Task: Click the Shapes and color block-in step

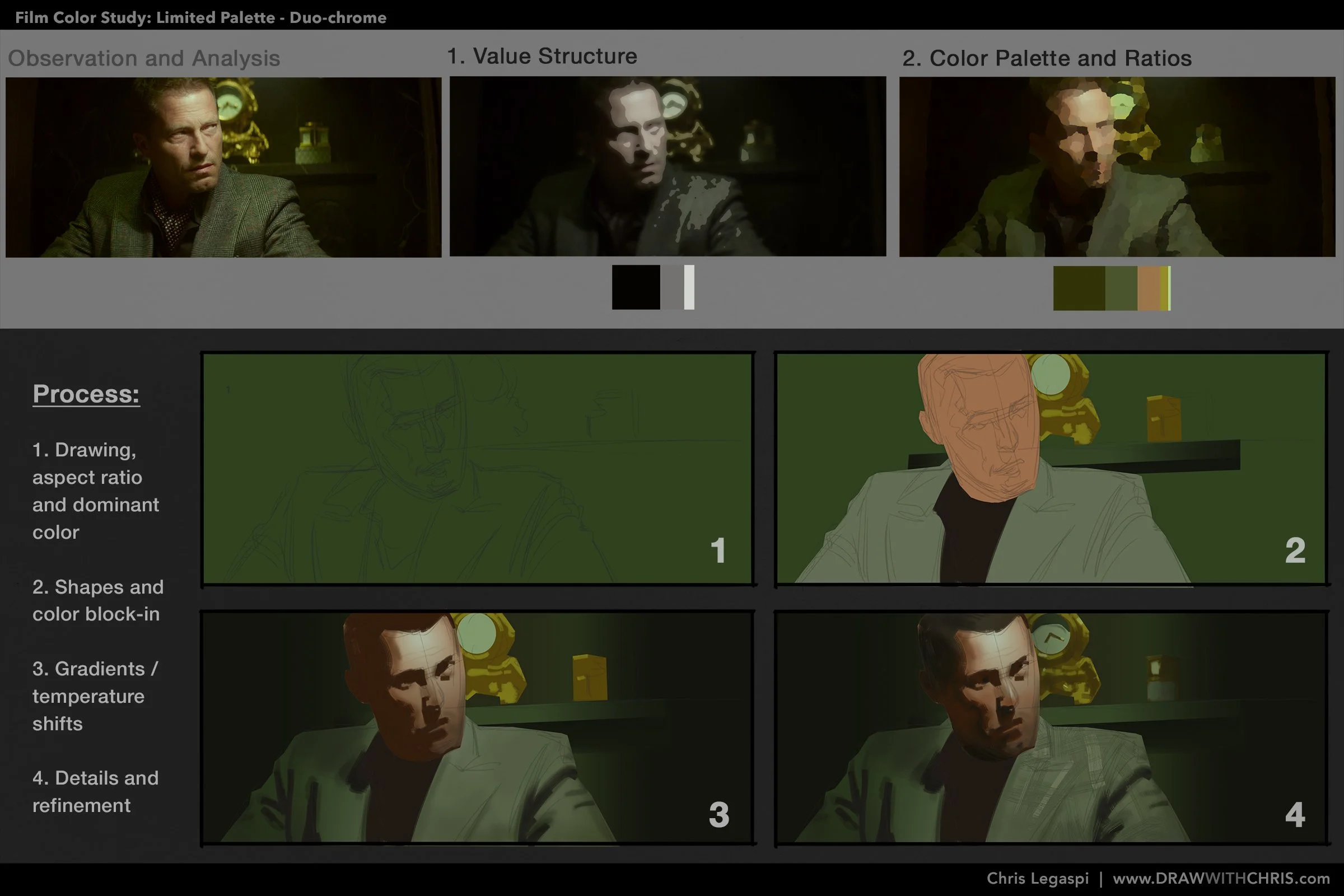Action: tap(97, 600)
